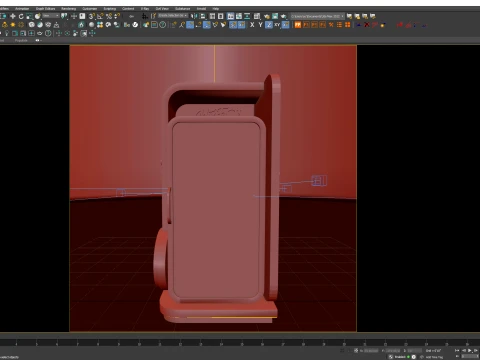Restrict transform to X axis

252,25
